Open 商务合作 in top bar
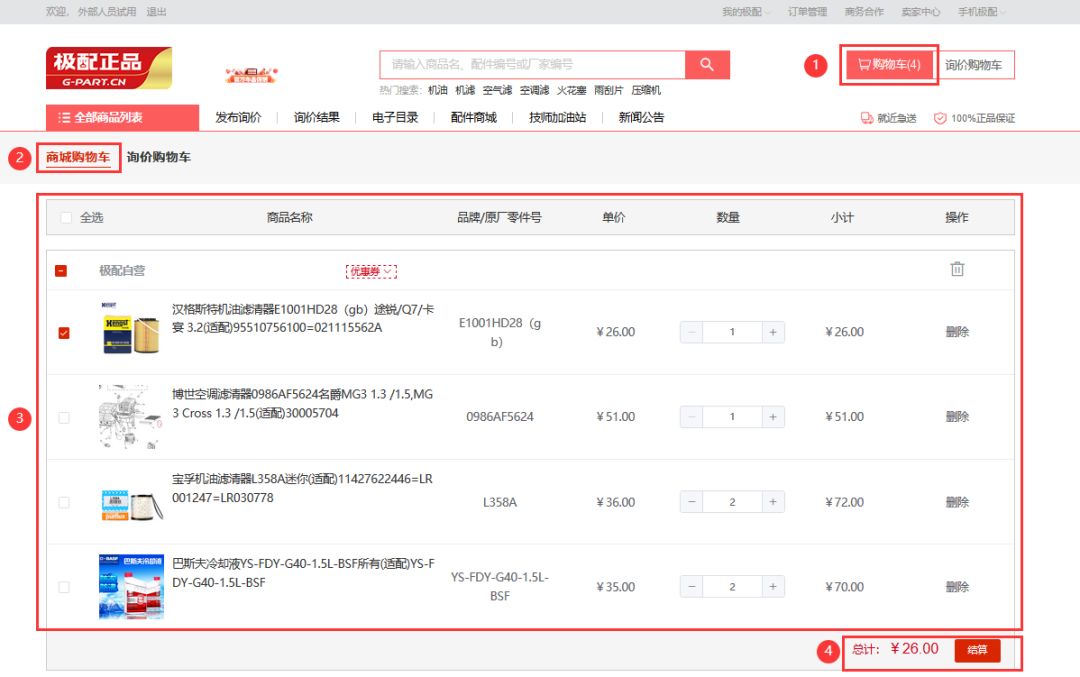The height and width of the screenshot is (677, 1080). [x=864, y=12]
